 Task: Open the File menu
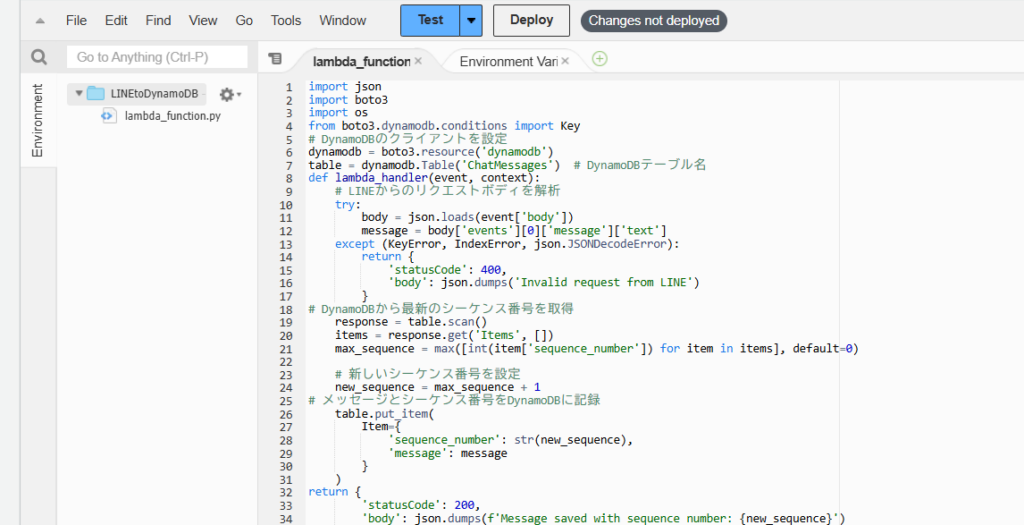click(x=76, y=21)
